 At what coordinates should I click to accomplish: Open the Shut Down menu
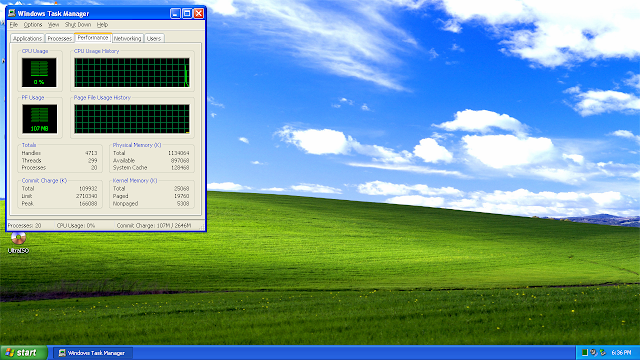(78, 25)
